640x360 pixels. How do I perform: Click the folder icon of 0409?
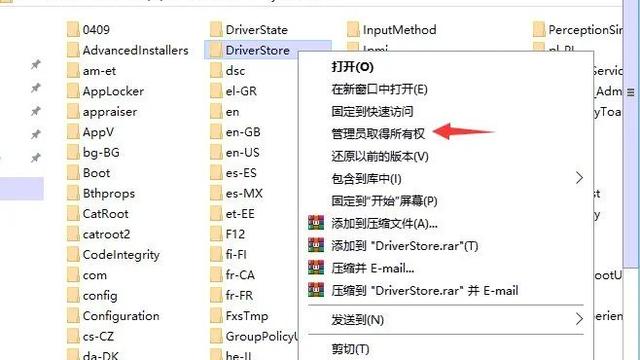coord(73,29)
